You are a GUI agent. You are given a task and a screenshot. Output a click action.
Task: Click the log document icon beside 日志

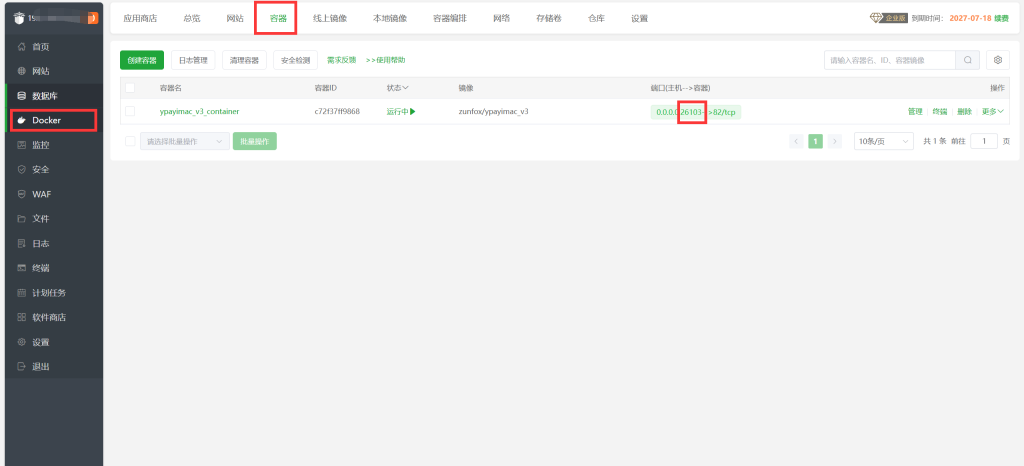point(22,243)
